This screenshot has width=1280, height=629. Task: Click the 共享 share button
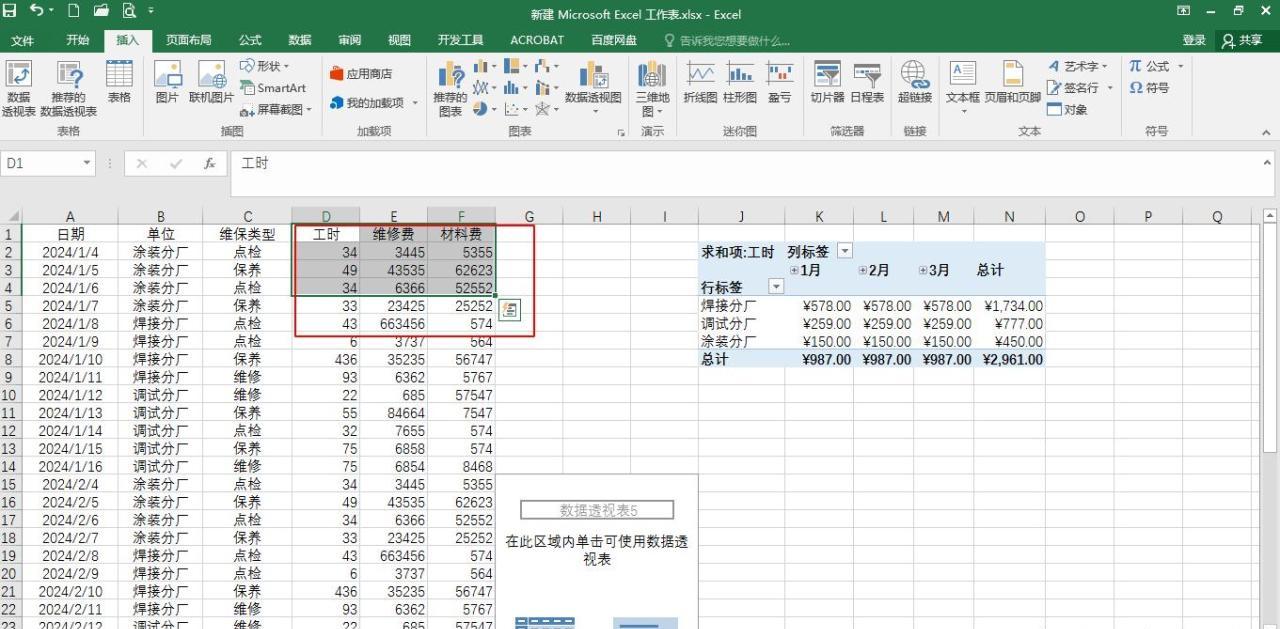pyautogui.click(x=1243, y=40)
